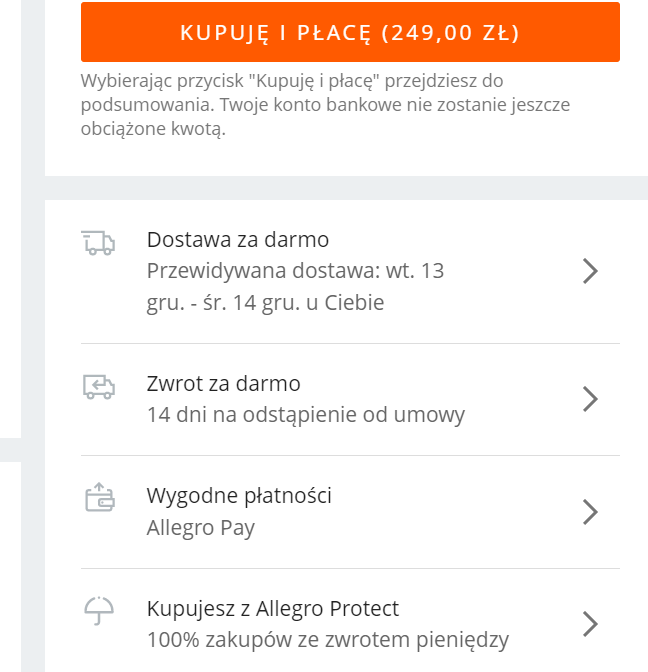Click the orange Kupuję i płacę button

pyautogui.click(x=350, y=32)
